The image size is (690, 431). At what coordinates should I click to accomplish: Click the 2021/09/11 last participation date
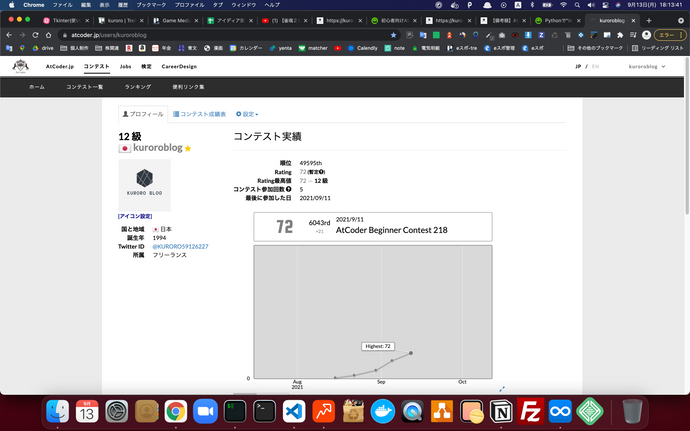click(x=315, y=198)
